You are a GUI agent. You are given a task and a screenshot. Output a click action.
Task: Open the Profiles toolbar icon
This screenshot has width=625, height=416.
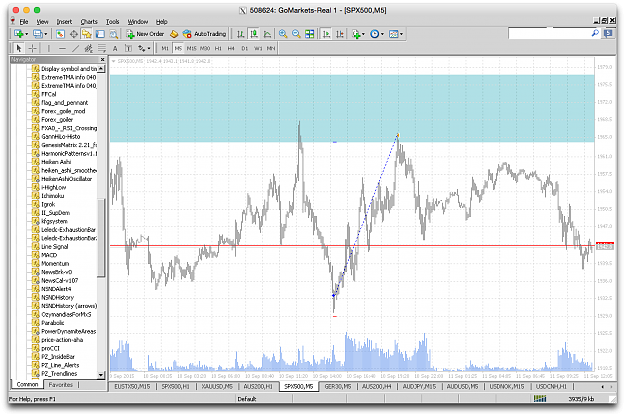pos(38,34)
